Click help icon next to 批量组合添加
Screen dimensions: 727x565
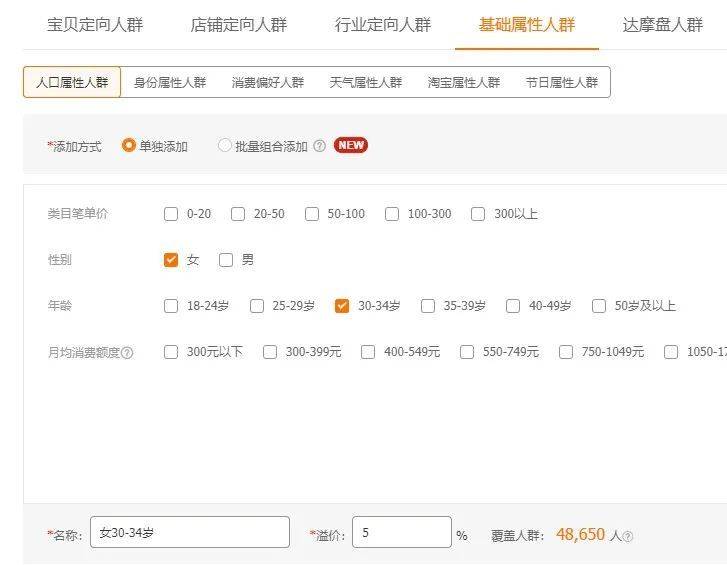point(319,146)
